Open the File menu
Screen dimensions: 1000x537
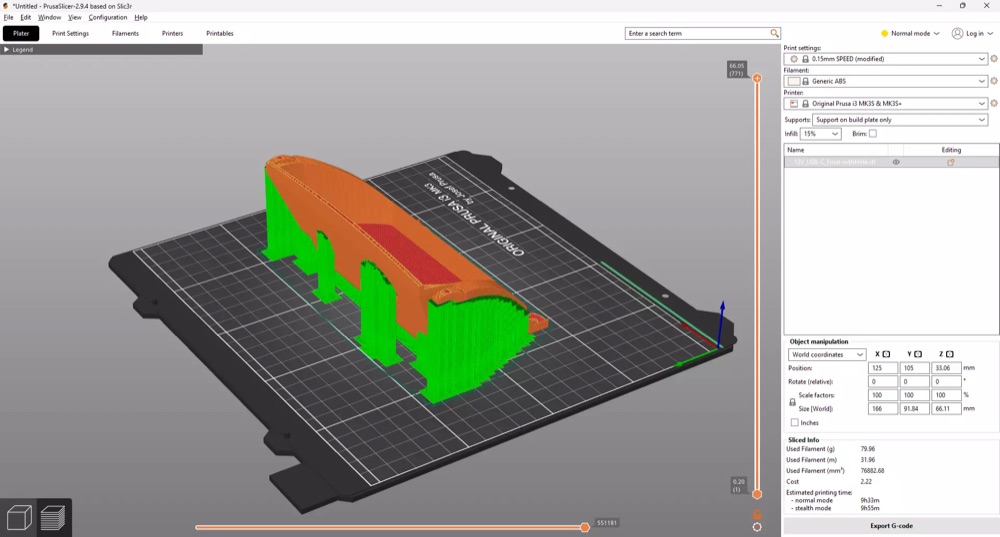pyautogui.click(x=8, y=17)
